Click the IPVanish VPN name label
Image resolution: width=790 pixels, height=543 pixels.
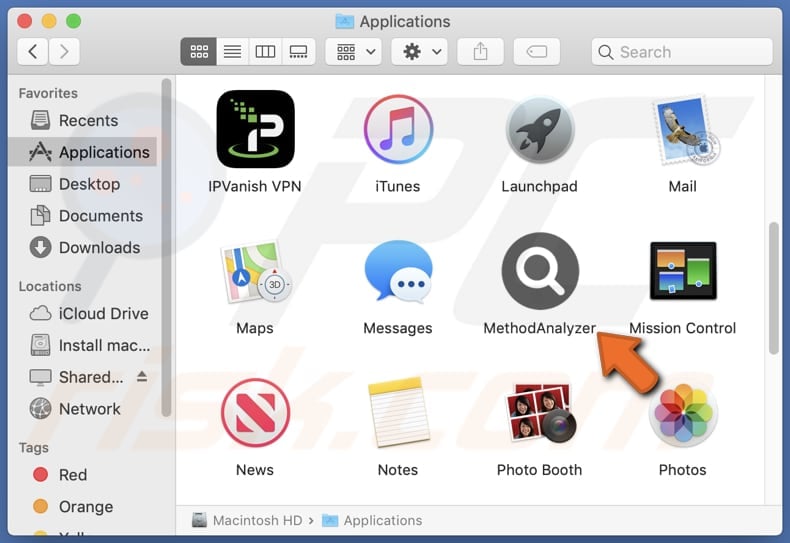point(255,186)
